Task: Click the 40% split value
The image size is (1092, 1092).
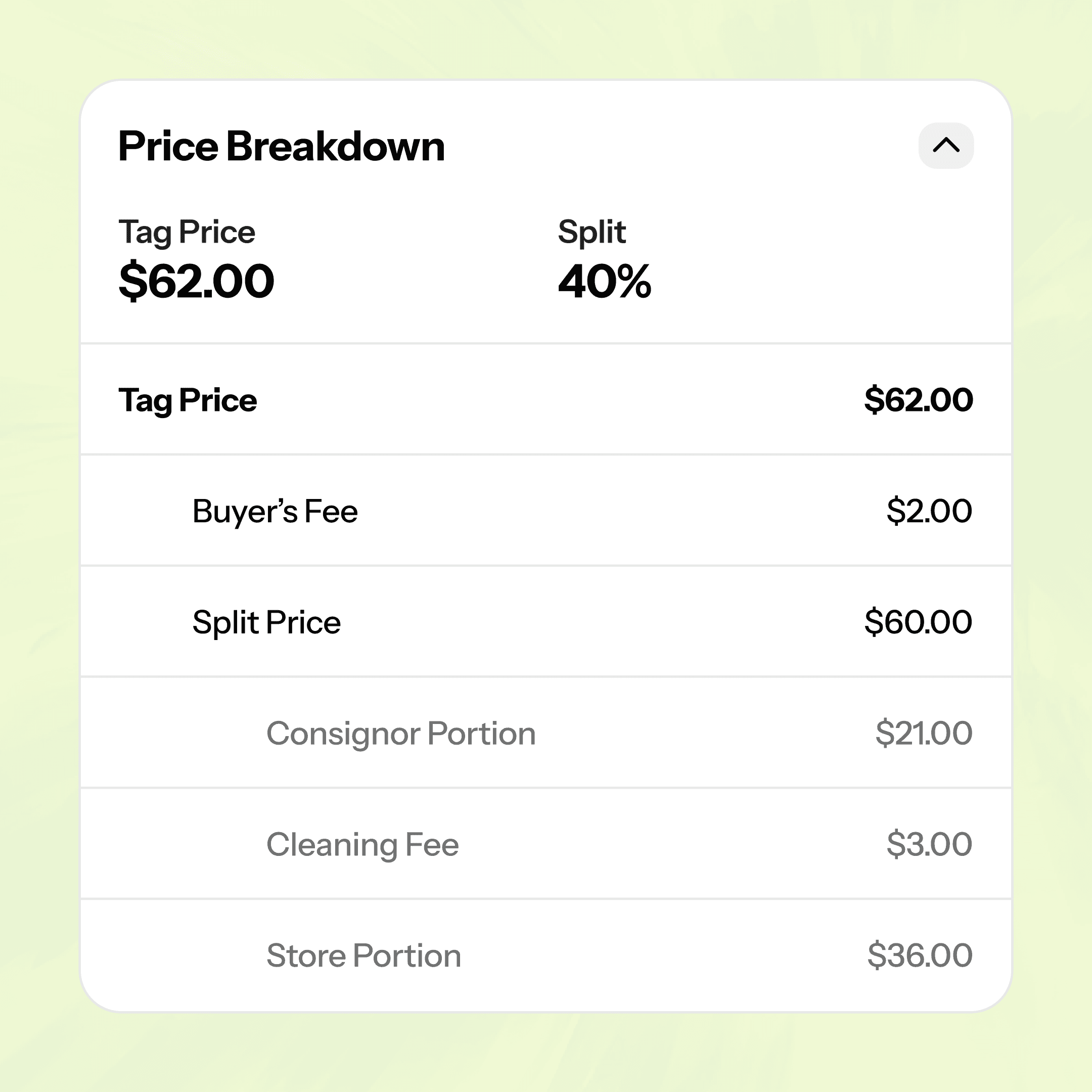Action: coord(604,281)
